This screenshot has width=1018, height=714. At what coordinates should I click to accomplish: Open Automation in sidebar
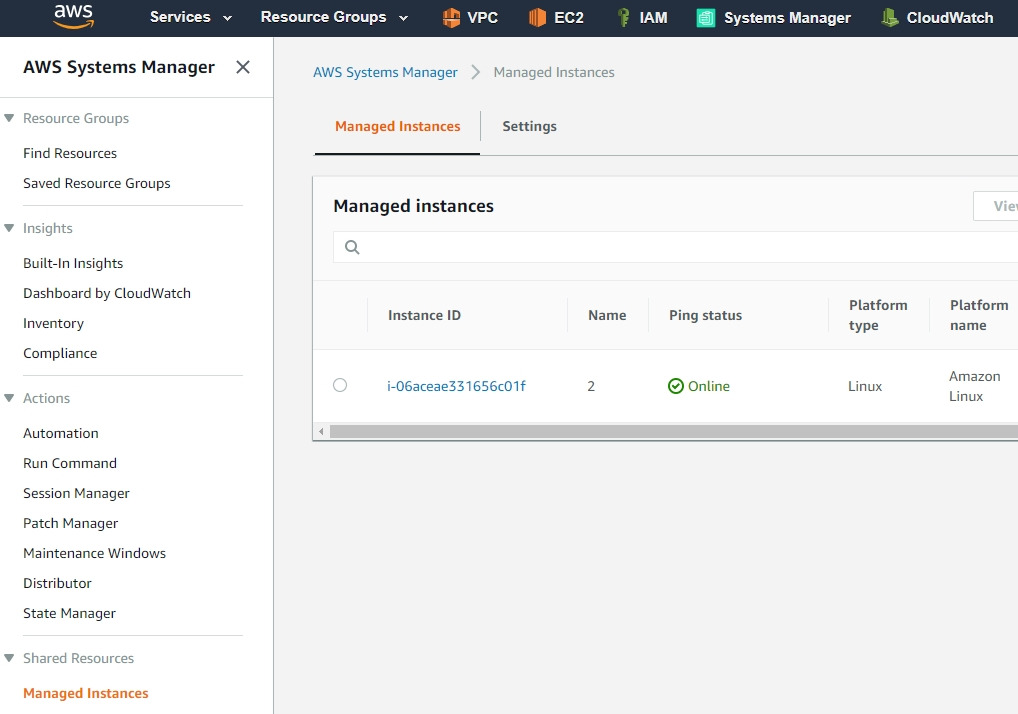coord(61,433)
